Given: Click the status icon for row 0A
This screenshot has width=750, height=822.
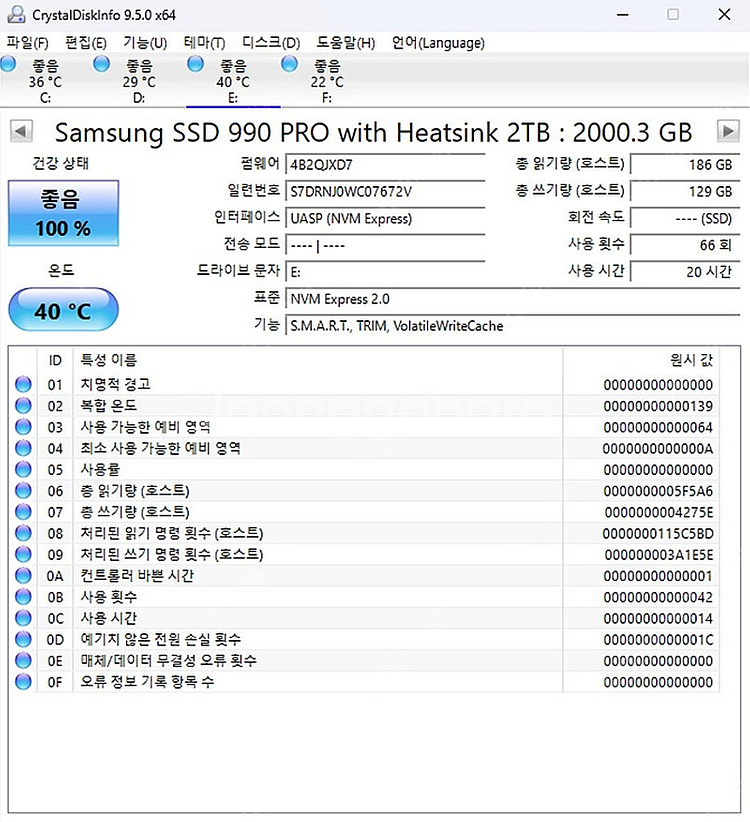Looking at the screenshot, I should tap(23, 575).
